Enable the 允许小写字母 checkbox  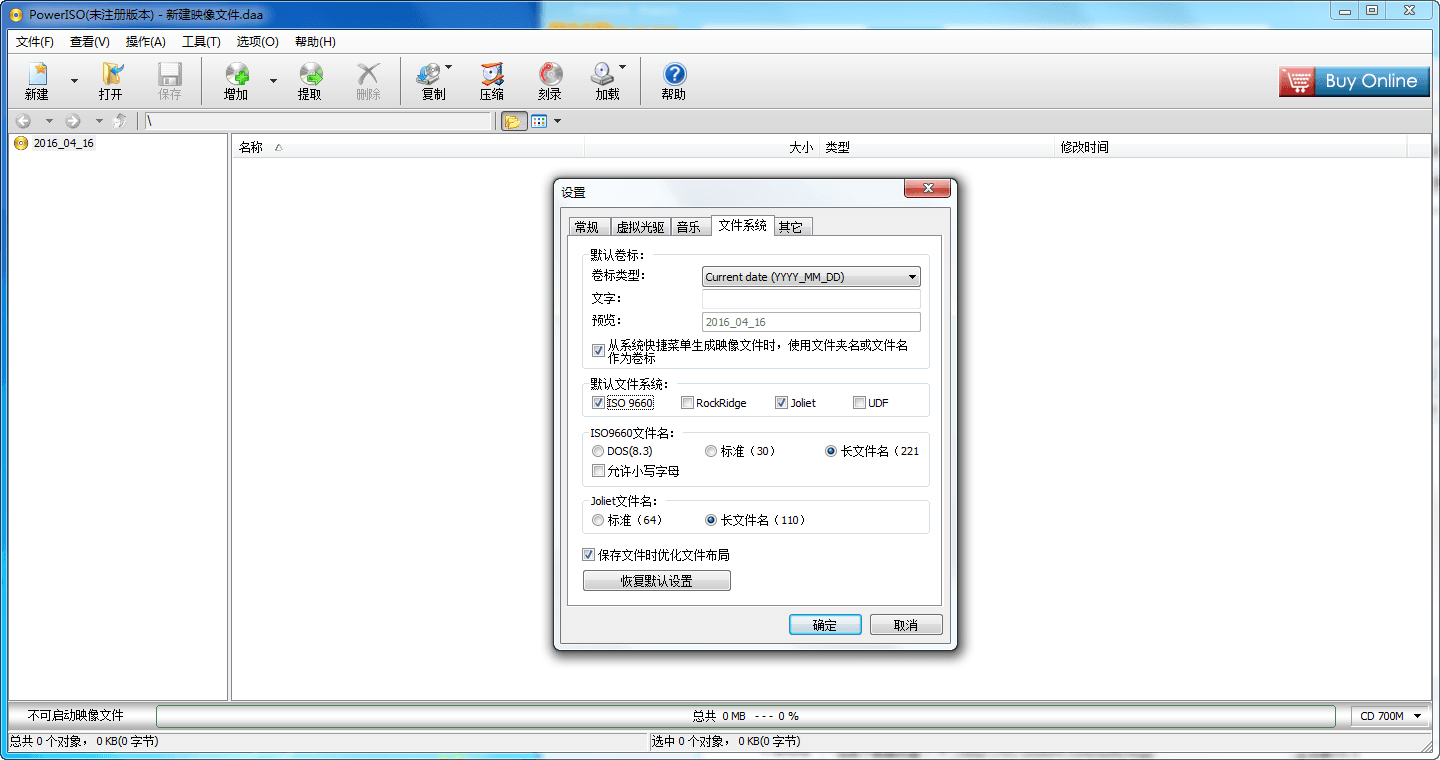pyautogui.click(x=599, y=471)
